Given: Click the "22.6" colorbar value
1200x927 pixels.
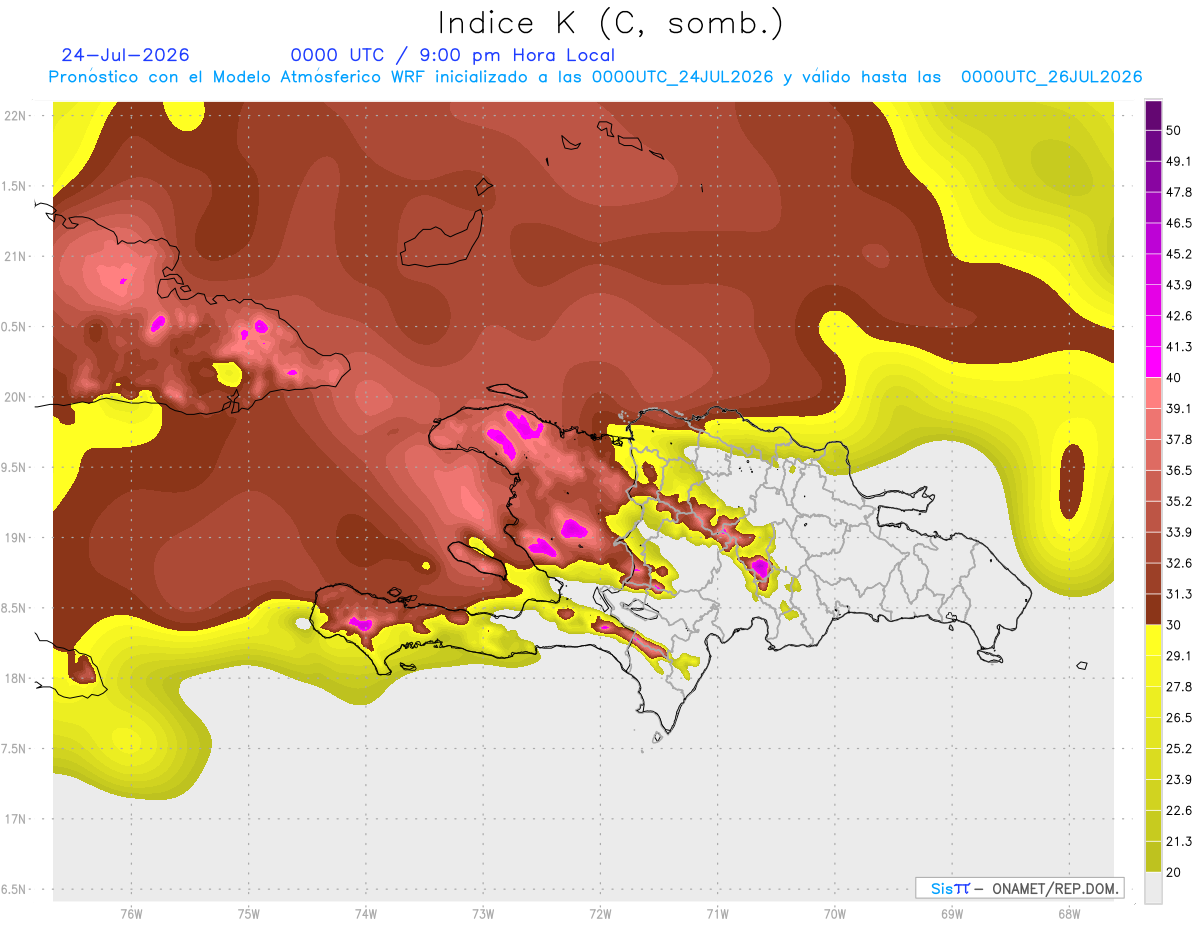Looking at the screenshot, I should [1178, 811].
